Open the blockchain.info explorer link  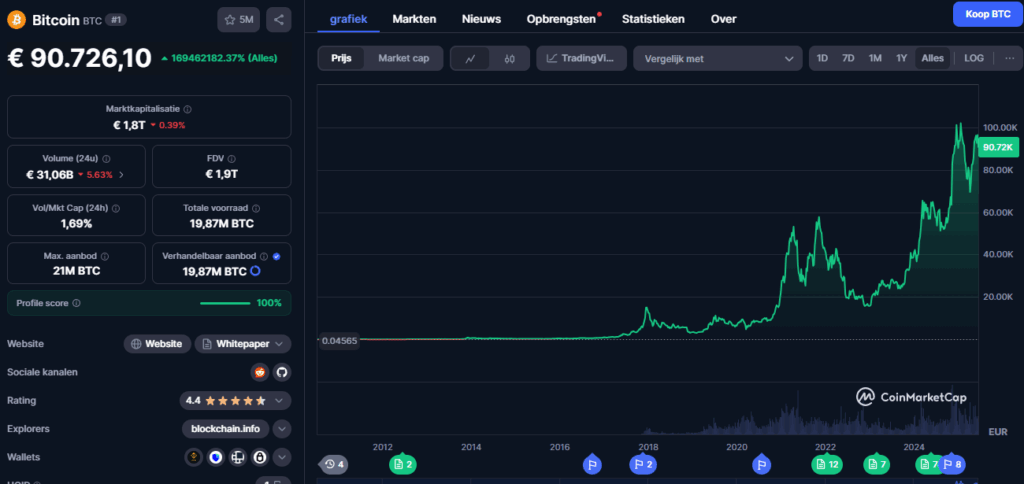225,429
